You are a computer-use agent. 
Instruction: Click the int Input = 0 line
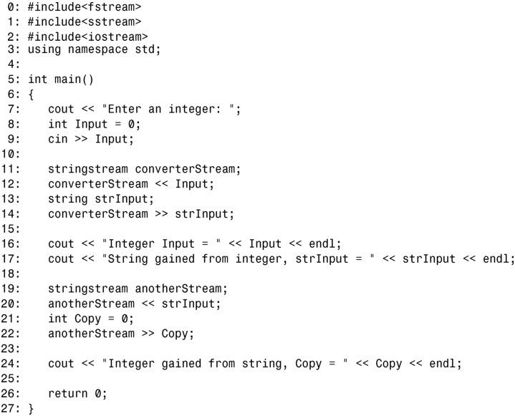94,124
